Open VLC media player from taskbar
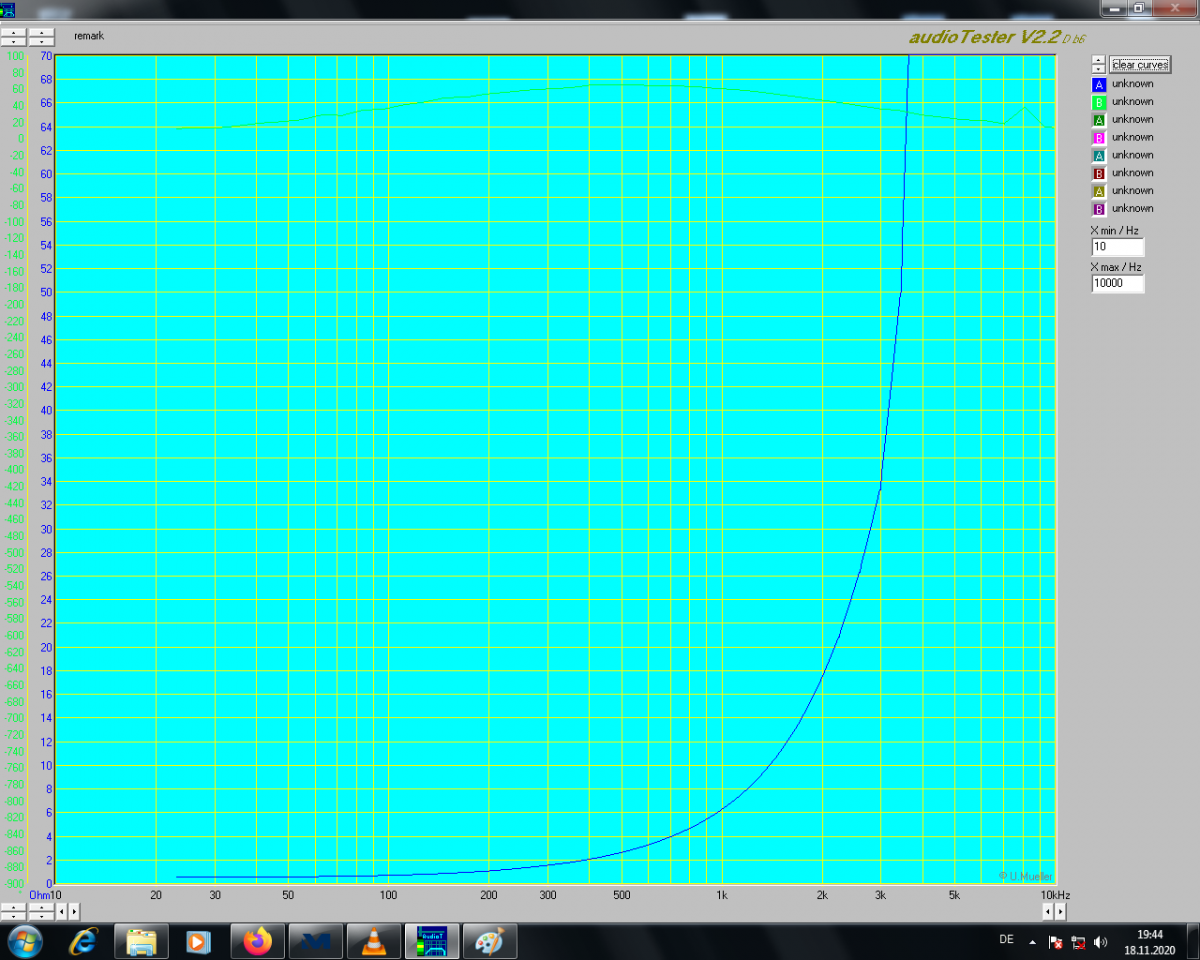This screenshot has height=960, width=1200. (374, 941)
